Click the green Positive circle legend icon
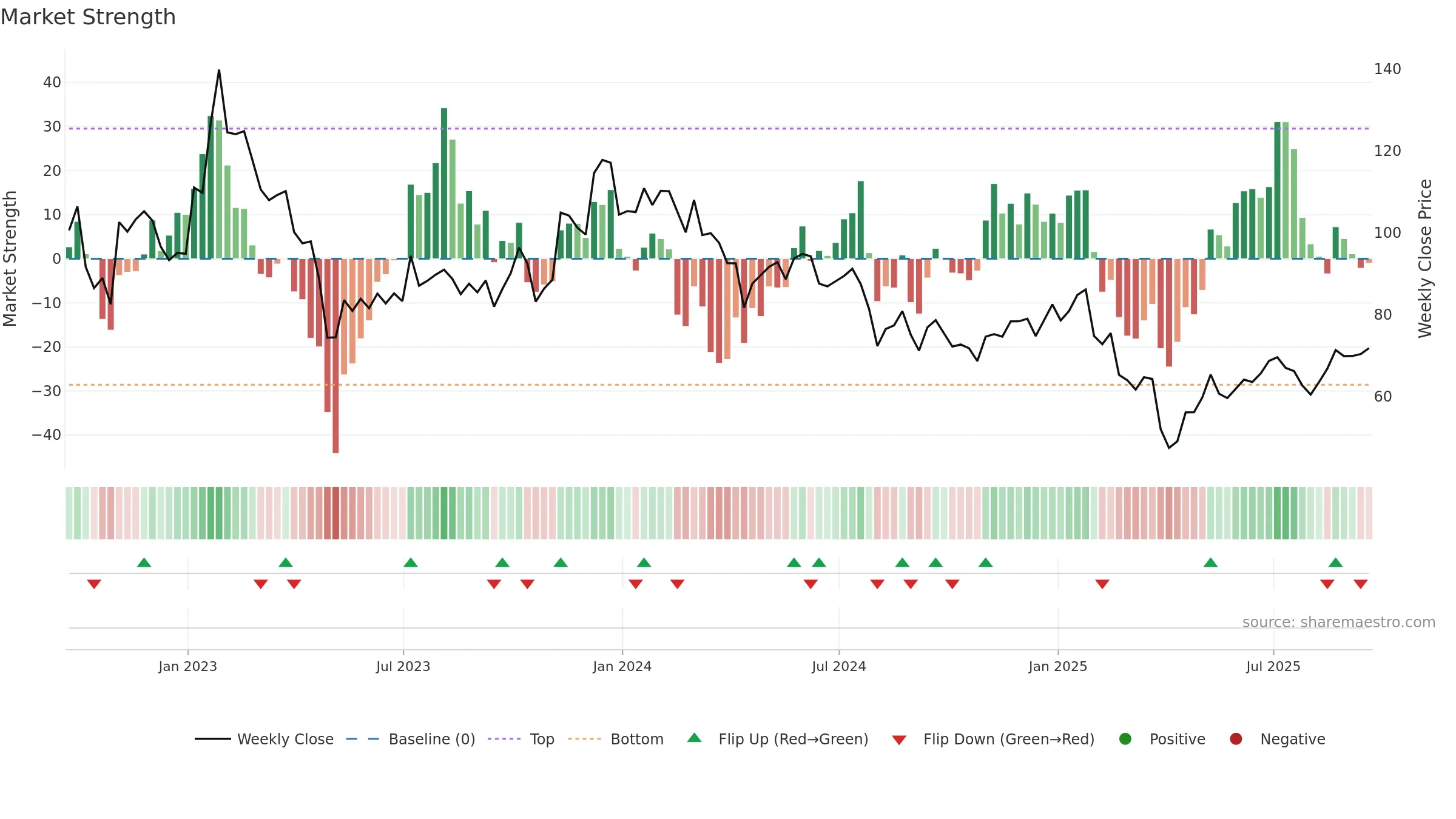Viewport: 1456px width, 819px height. point(1125,739)
